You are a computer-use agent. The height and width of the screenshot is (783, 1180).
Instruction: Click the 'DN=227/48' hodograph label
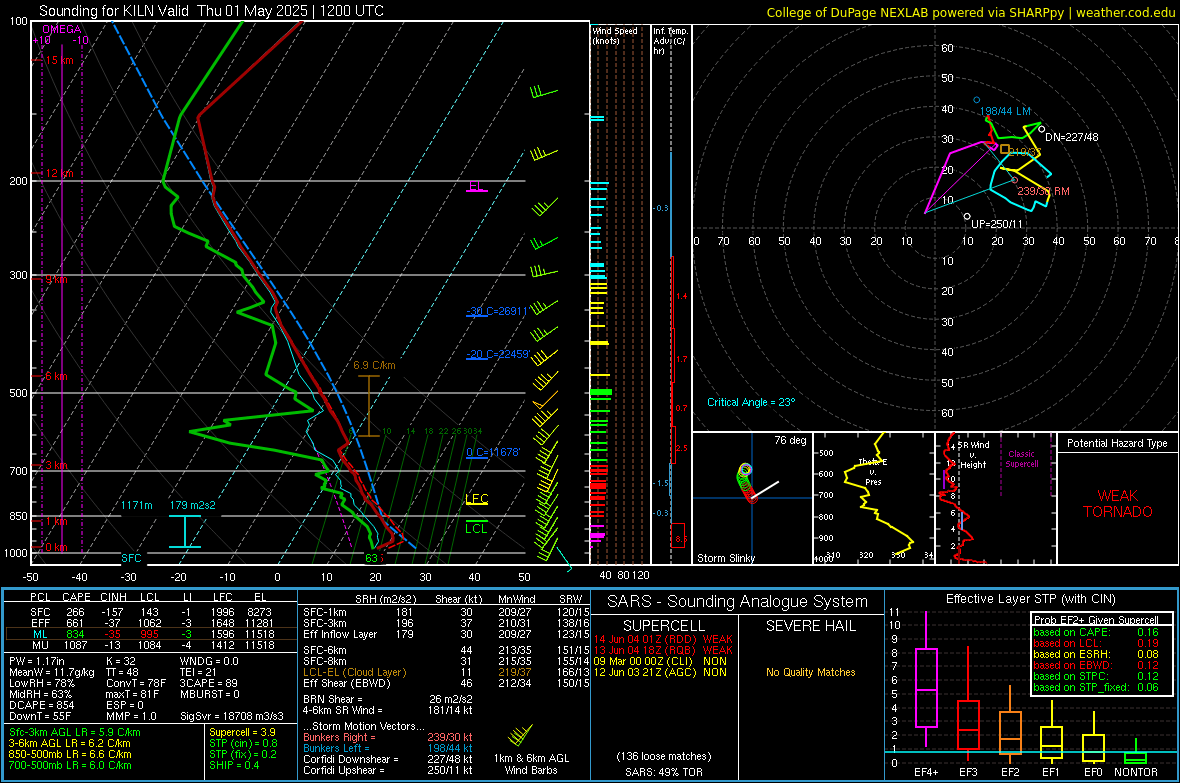click(x=1071, y=137)
